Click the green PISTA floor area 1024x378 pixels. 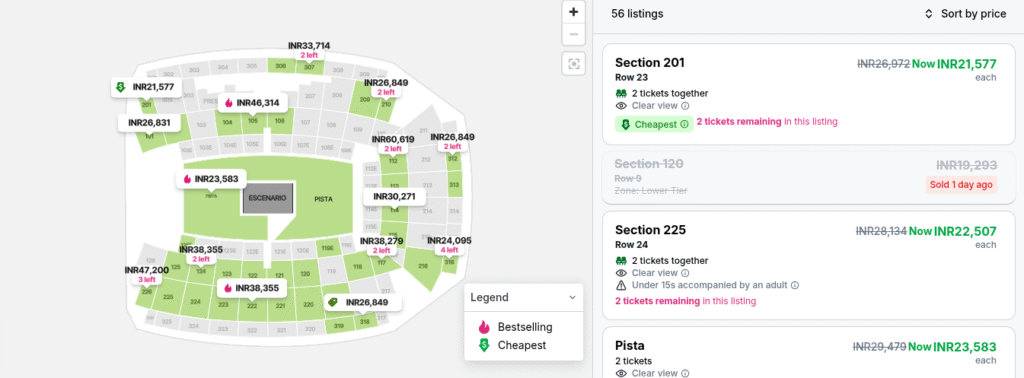(323, 199)
